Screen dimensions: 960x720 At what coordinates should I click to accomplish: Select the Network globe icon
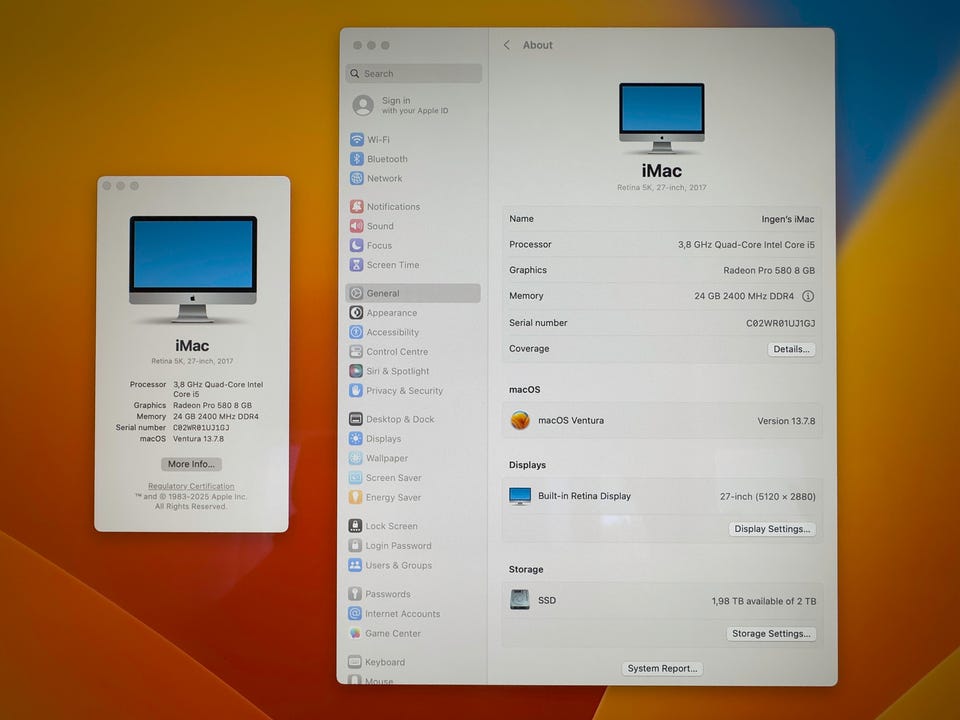(357, 178)
